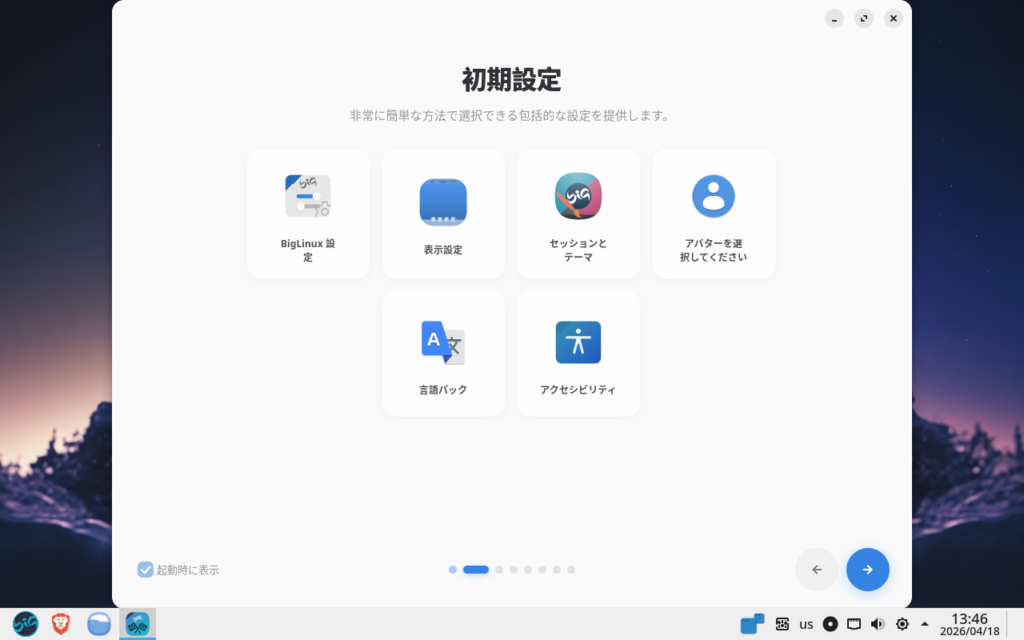1024x640 pixels.
Task: Open the volume control in the tray
Action: (x=878, y=624)
